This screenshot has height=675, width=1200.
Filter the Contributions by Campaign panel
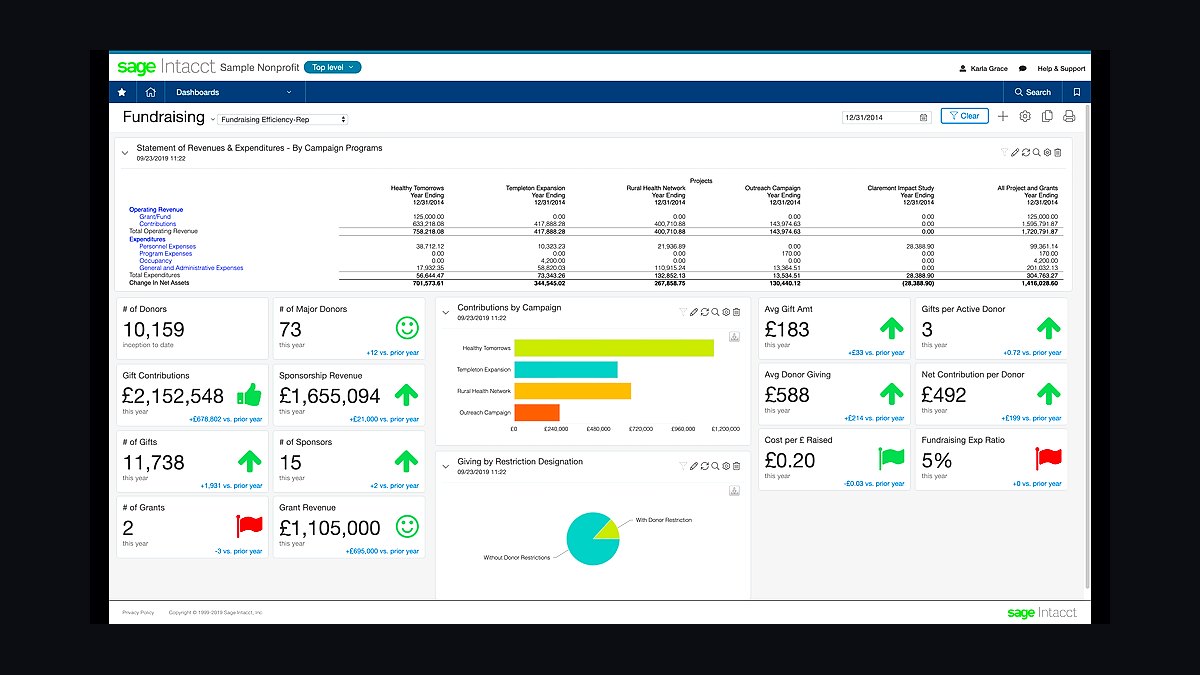[x=683, y=312]
